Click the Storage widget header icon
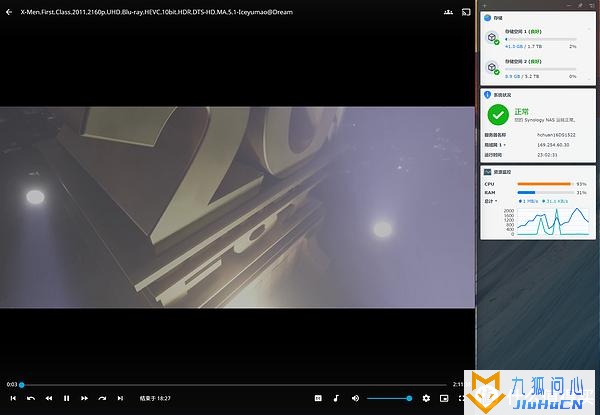 pyautogui.click(x=487, y=18)
